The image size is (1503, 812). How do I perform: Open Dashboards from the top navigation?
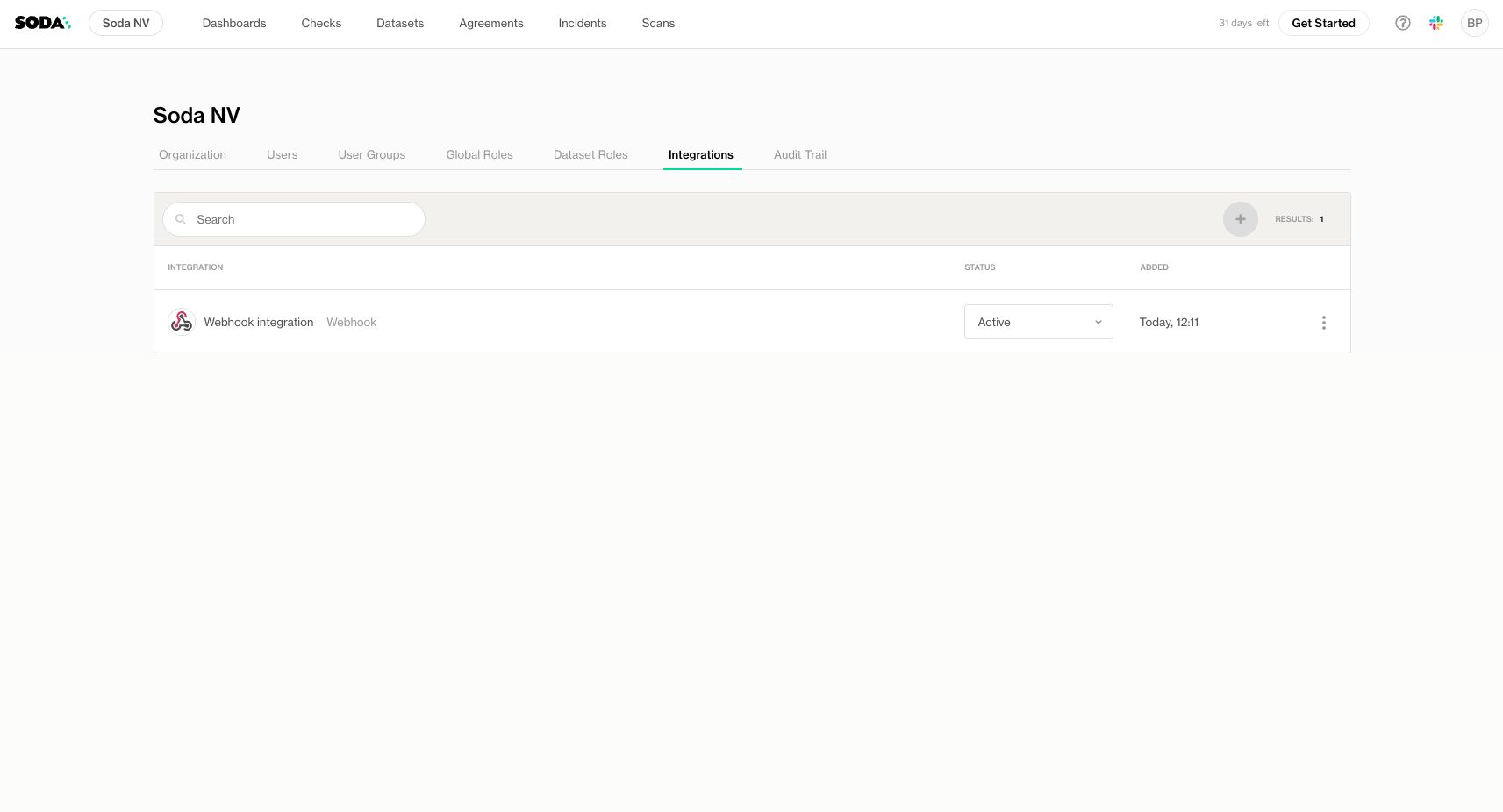(x=233, y=23)
